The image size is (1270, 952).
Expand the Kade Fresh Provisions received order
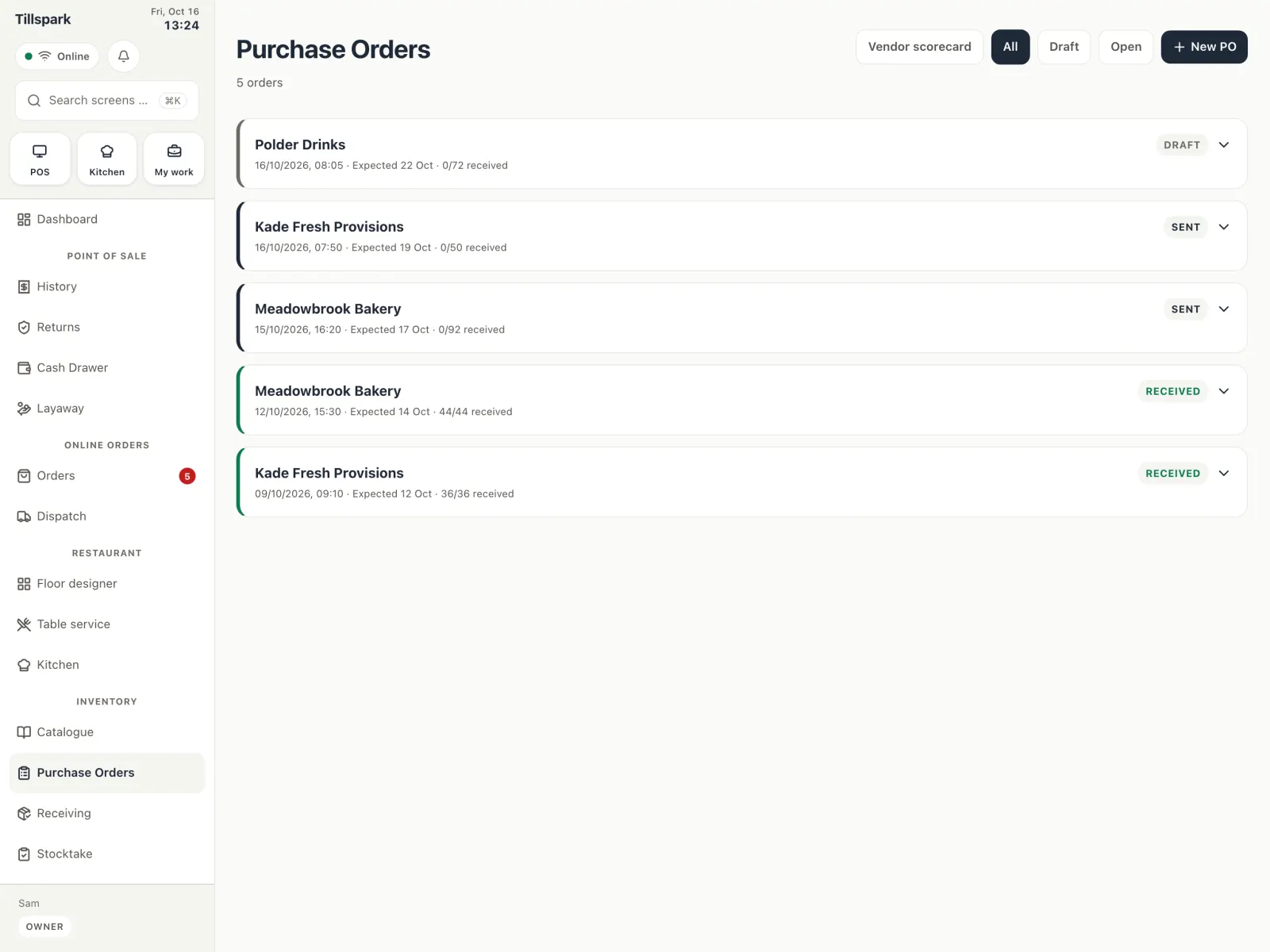click(x=1224, y=474)
